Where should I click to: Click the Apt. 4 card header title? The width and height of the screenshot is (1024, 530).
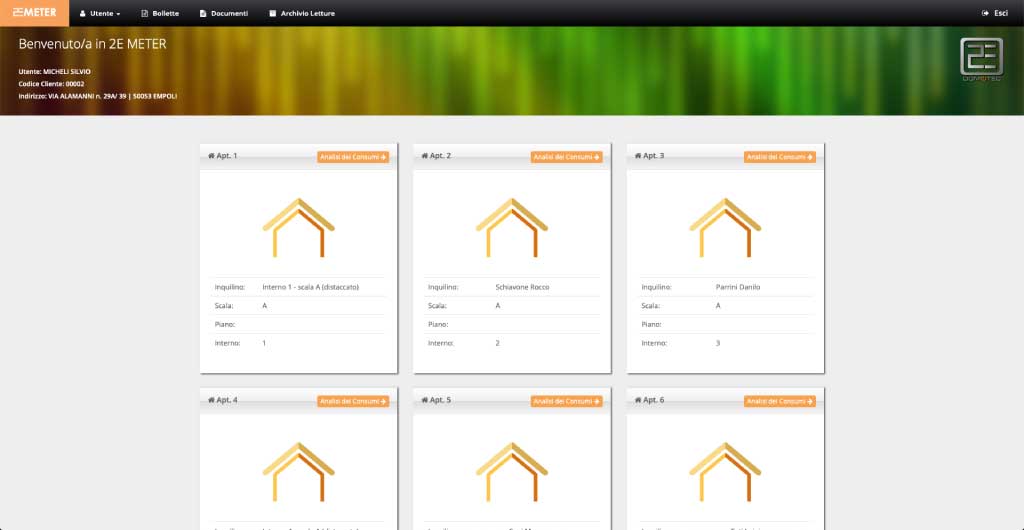[x=223, y=400]
